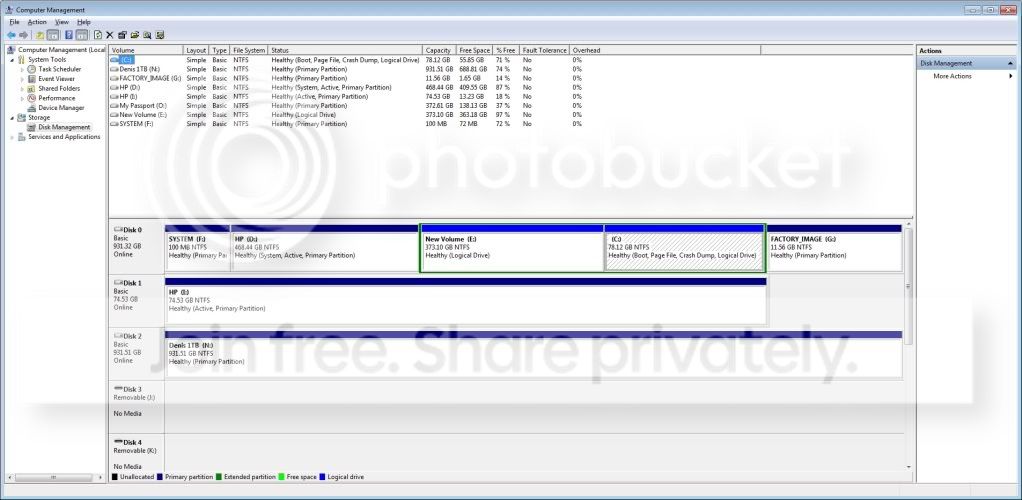1022x500 pixels.
Task: Click the Delete X toolbar icon
Action: click(x=110, y=35)
